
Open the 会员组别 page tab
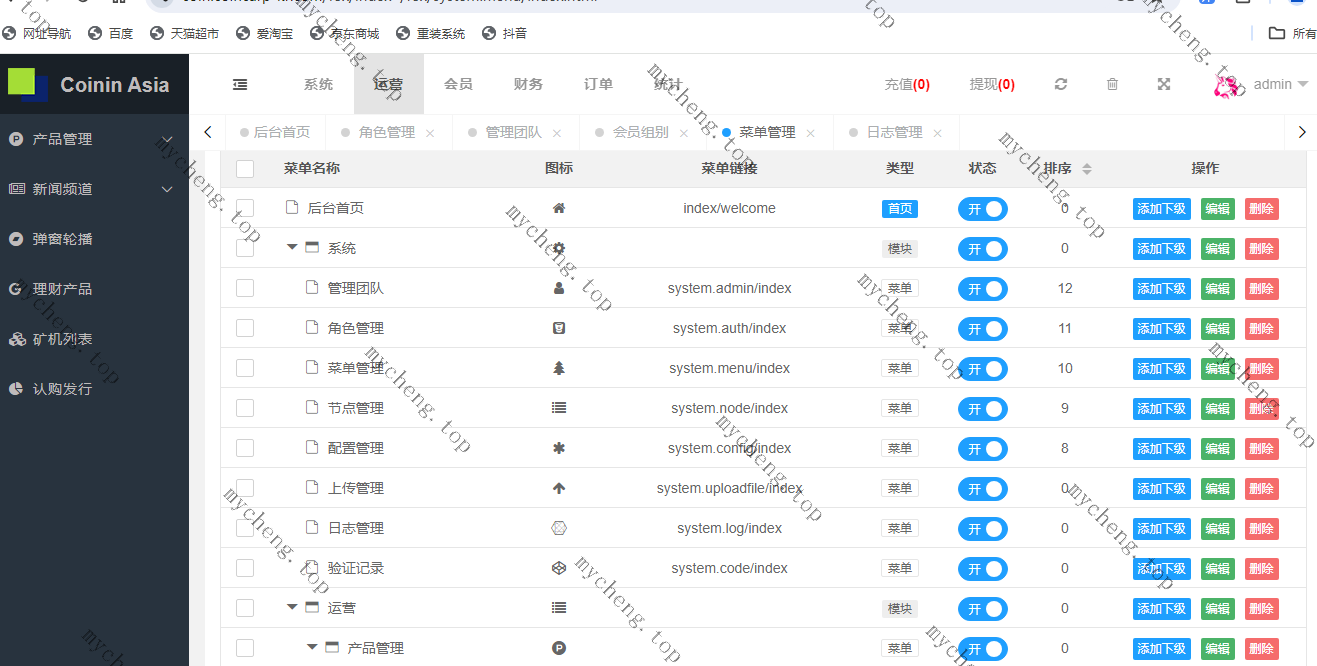(x=640, y=132)
